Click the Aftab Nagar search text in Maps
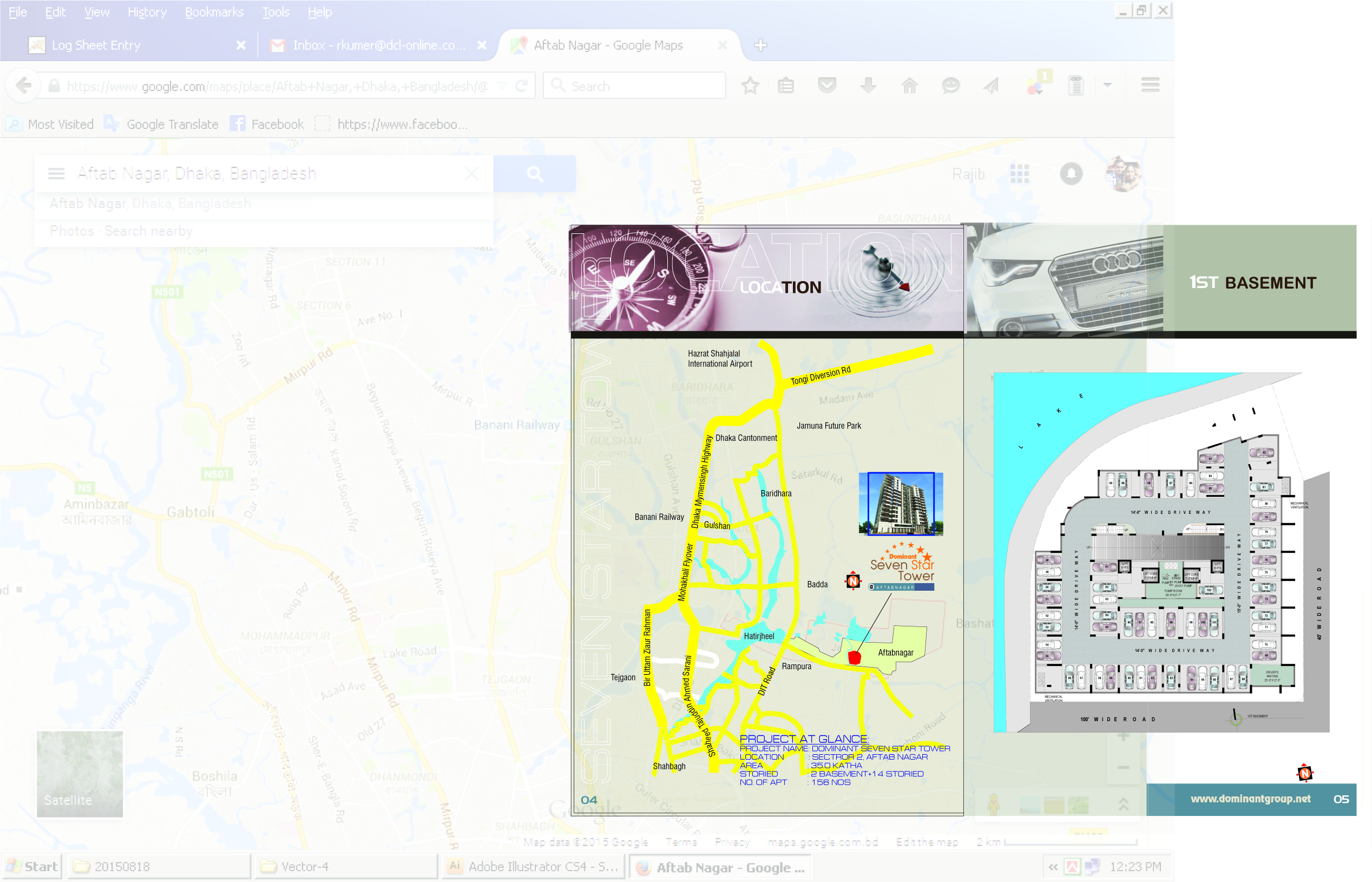This screenshot has width=1372, height=882. [196, 174]
